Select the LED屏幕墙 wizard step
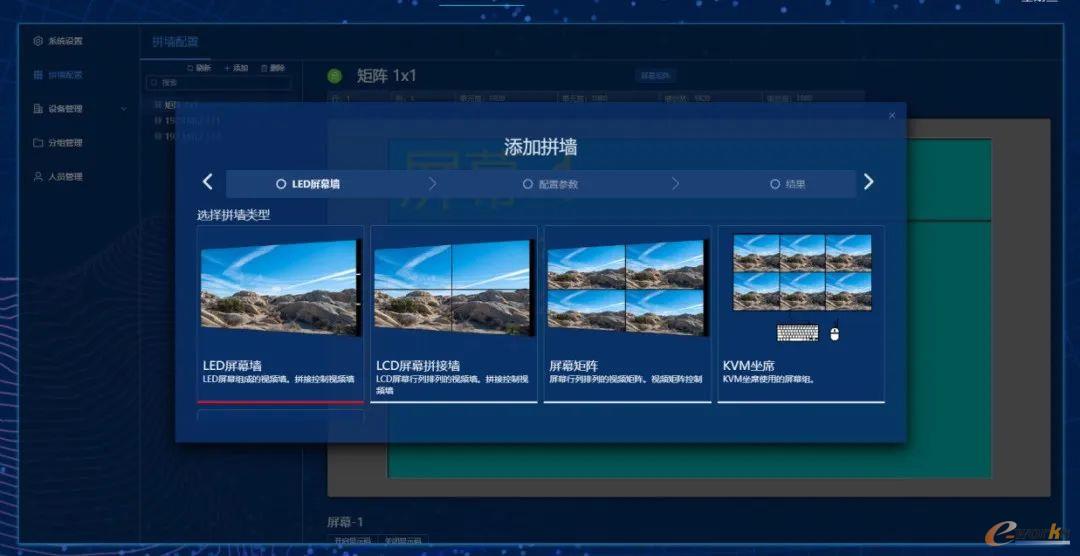The width and height of the screenshot is (1080, 556). 308,184
